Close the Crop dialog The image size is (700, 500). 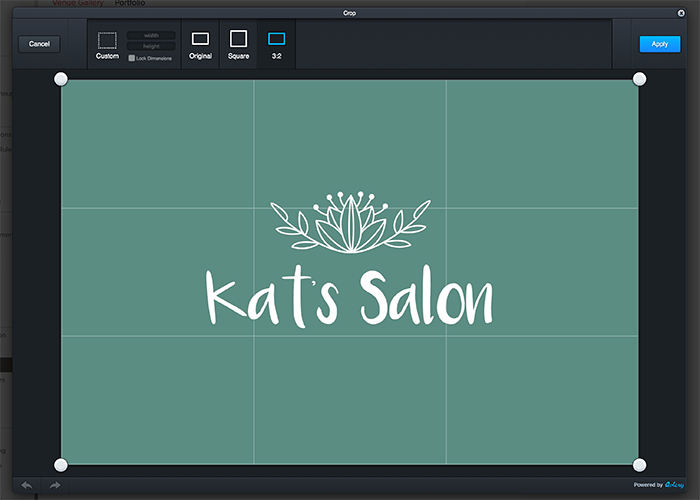pos(681,13)
